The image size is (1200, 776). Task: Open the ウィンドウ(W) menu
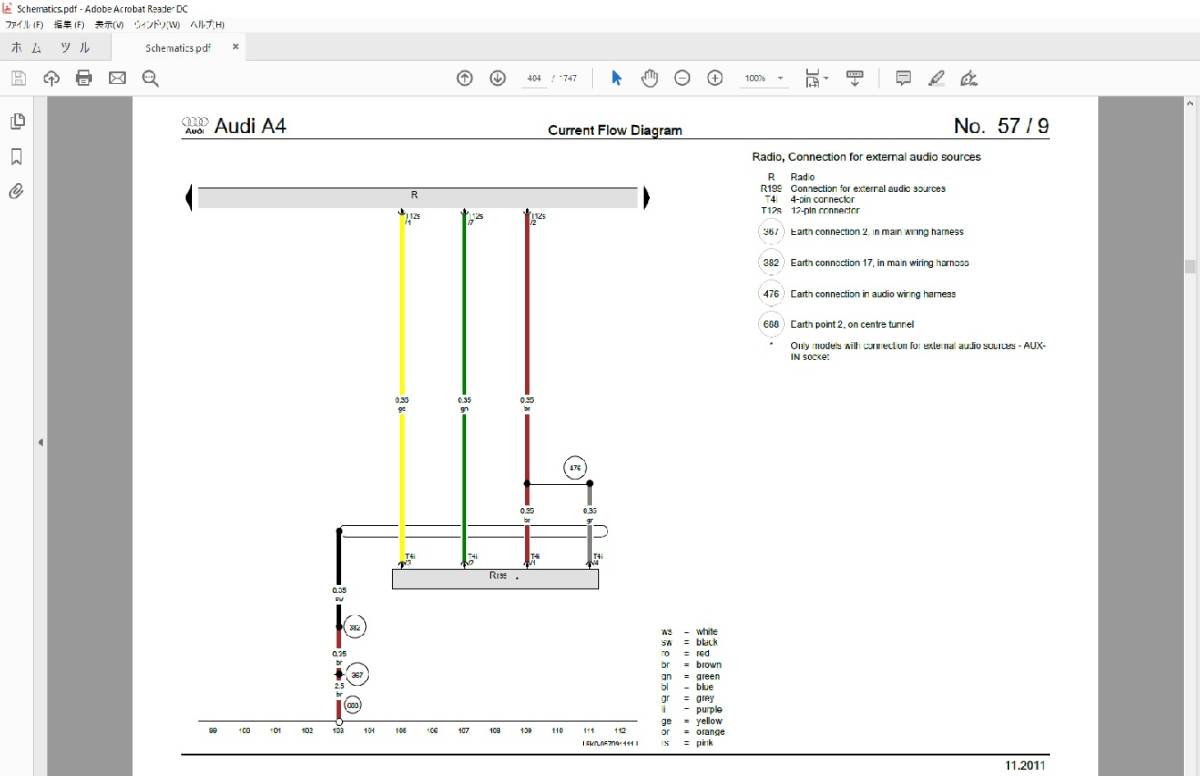158,24
